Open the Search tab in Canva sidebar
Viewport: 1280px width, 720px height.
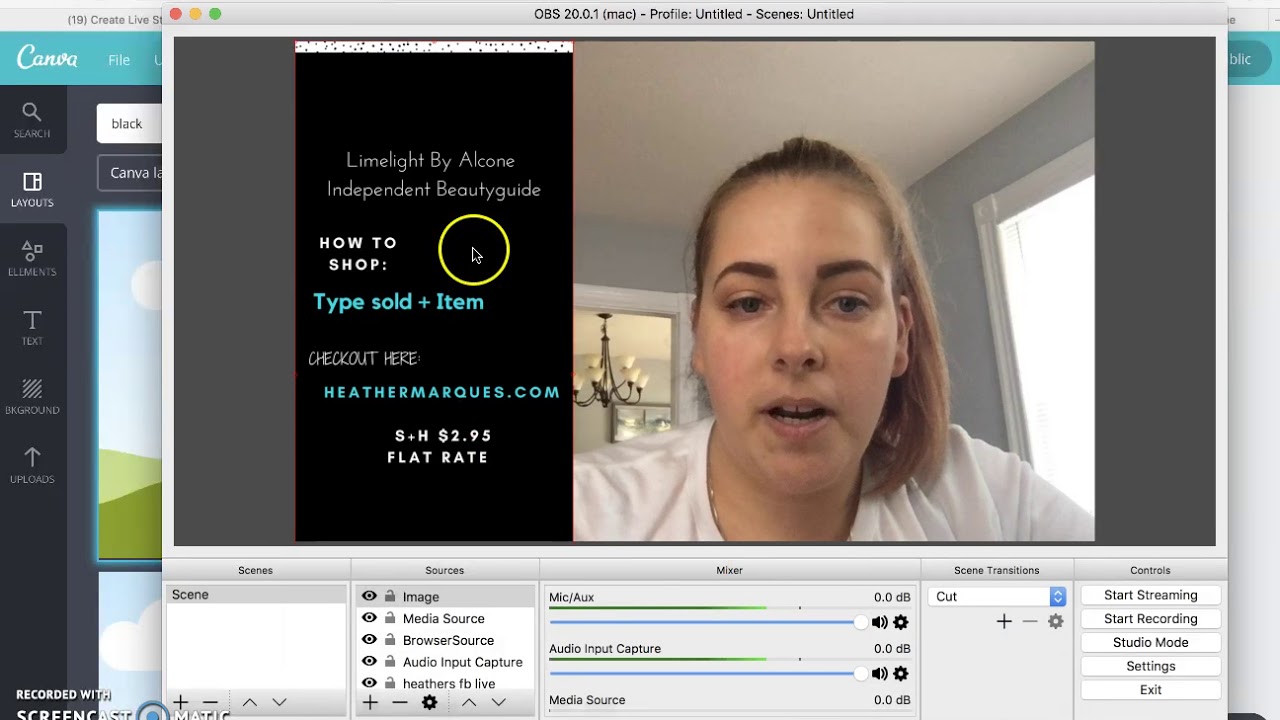[32, 120]
